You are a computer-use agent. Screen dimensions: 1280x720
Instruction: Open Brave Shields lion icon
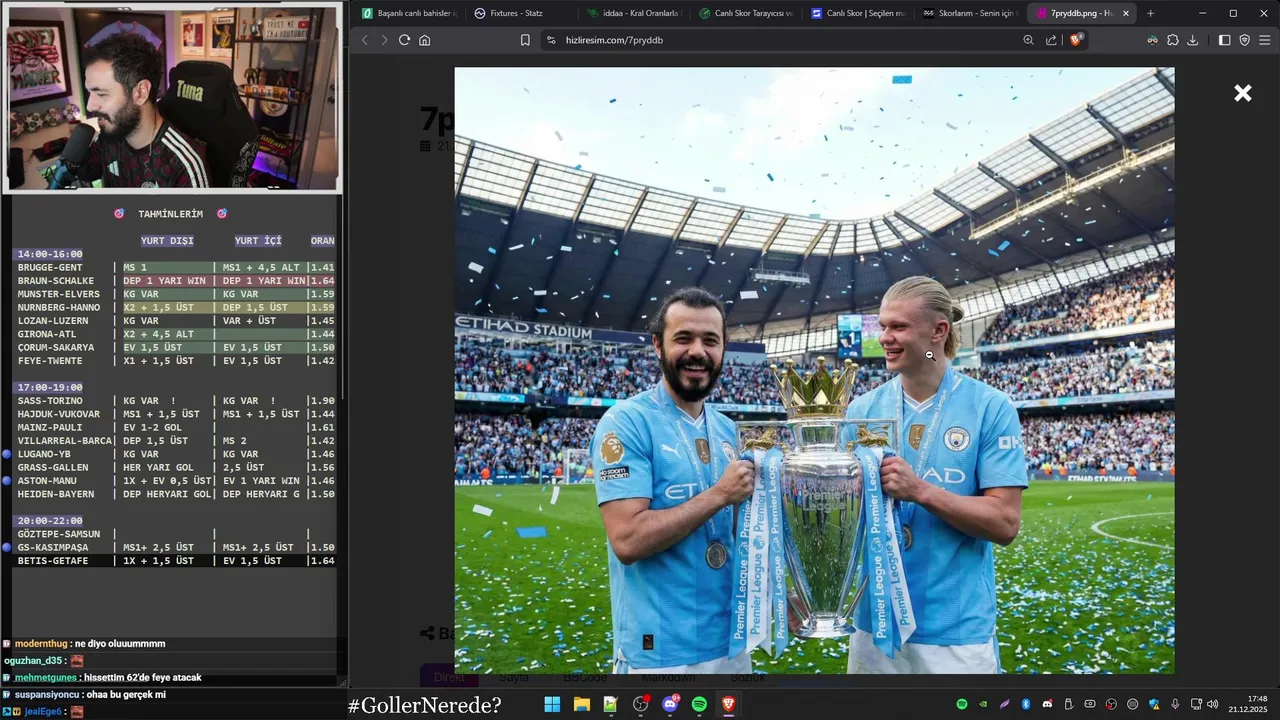(1076, 40)
